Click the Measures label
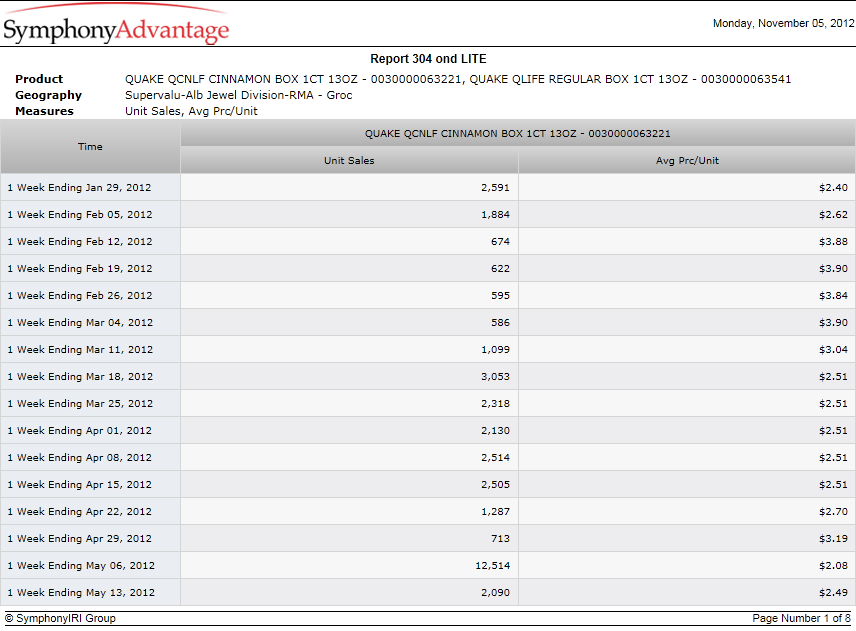This screenshot has height=631, width=856. click(x=44, y=111)
